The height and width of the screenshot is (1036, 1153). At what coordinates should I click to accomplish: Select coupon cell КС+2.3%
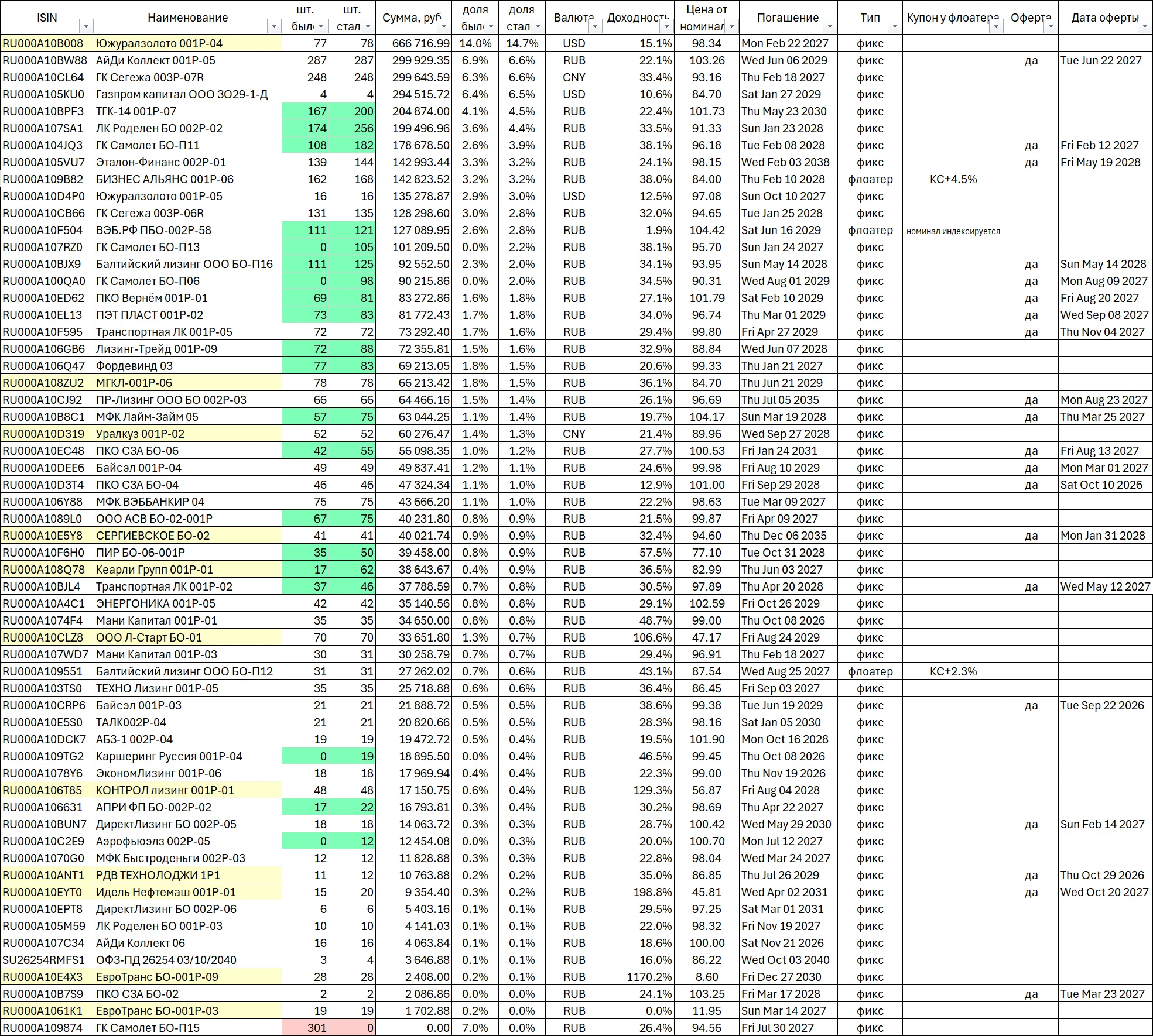(953, 671)
